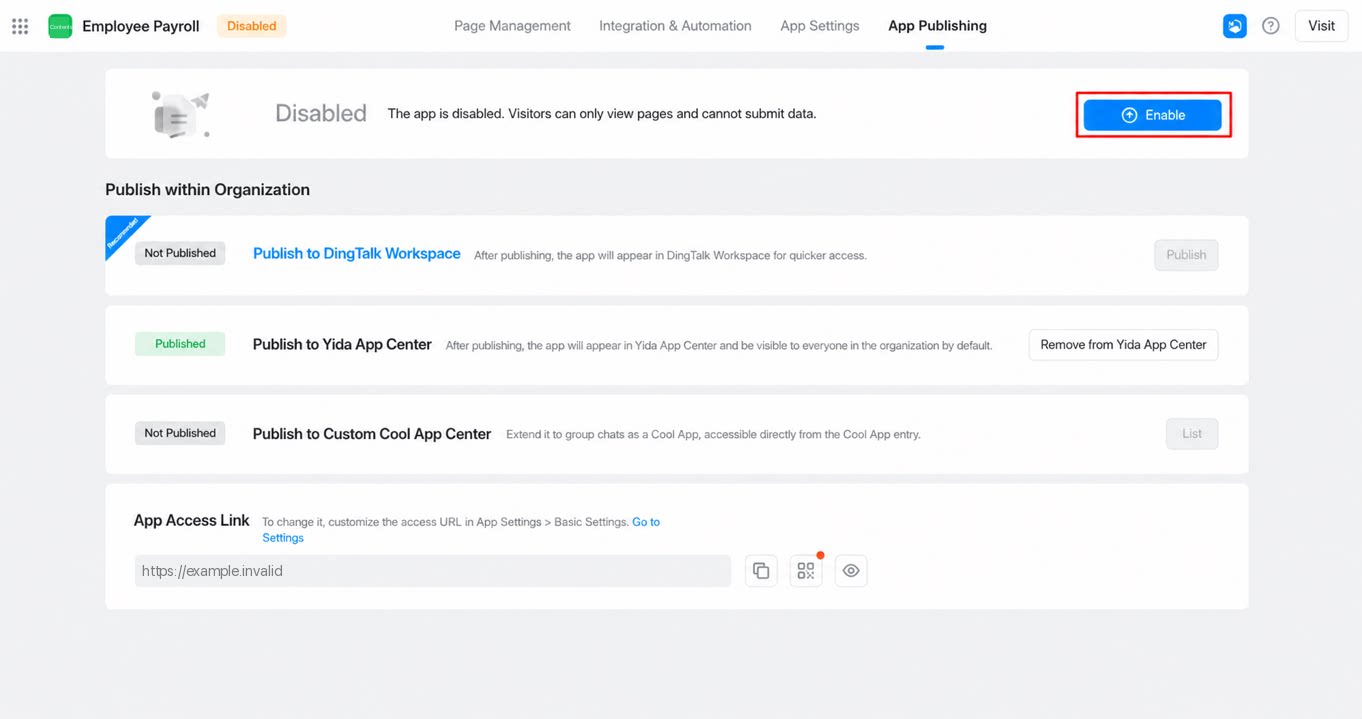
Task: Select the App Publishing tab
Action: click(937, 26)
